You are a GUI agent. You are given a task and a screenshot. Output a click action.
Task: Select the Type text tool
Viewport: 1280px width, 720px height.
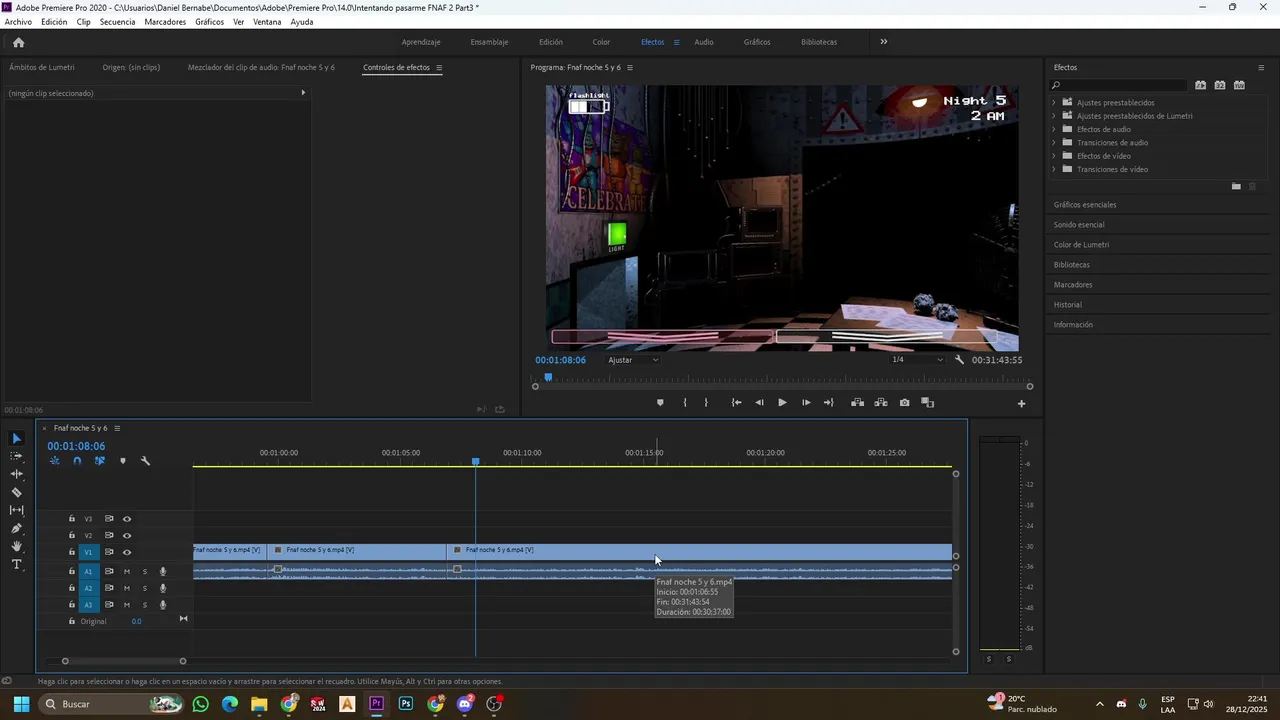tap(16, 564)
